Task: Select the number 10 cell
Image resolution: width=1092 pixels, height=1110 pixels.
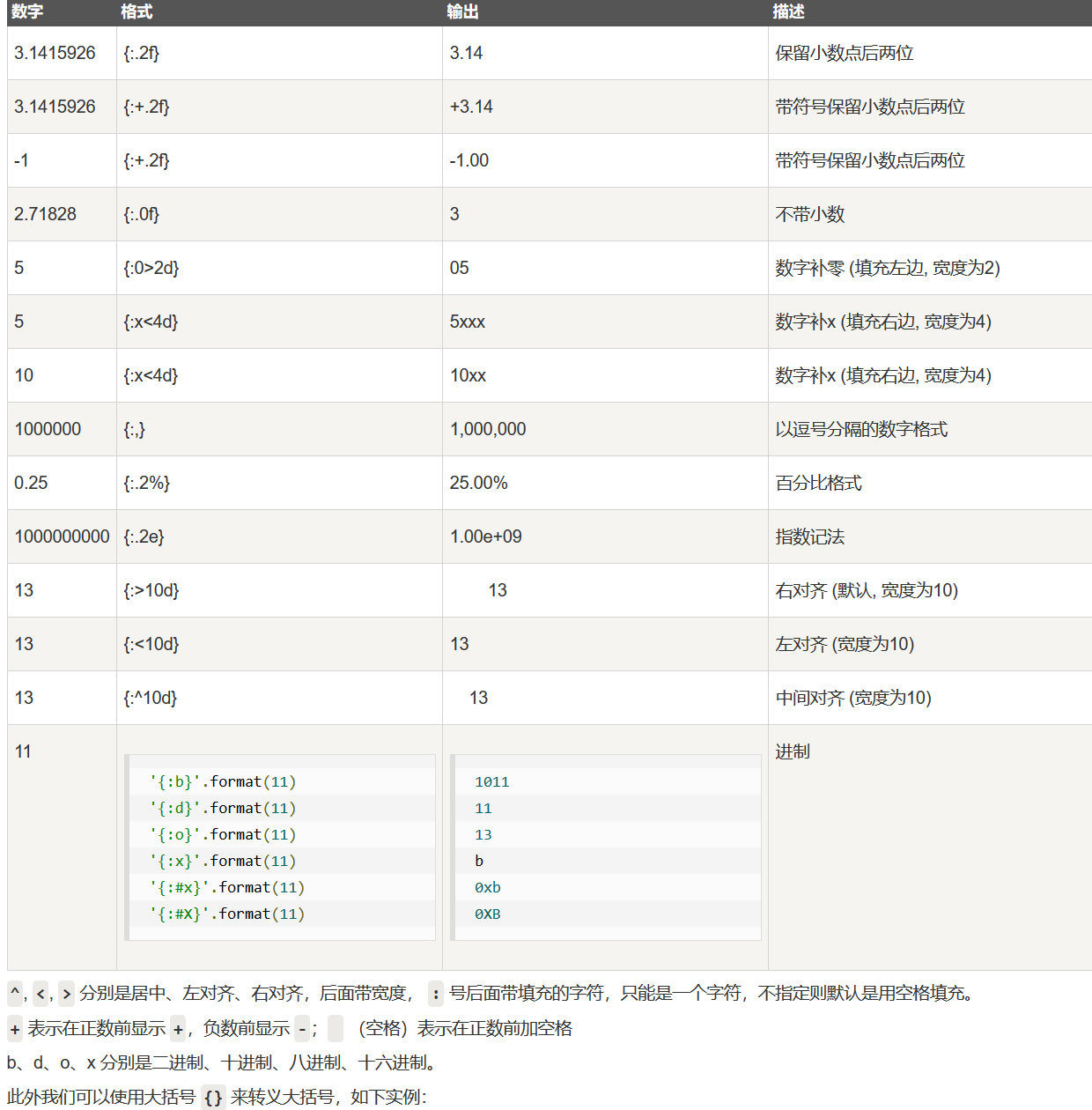Action: tap(62, 375)
